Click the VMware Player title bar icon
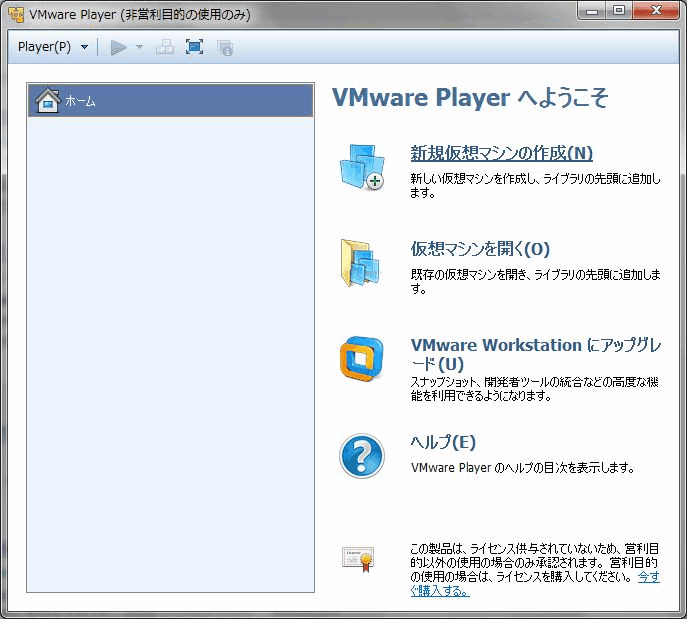Image resolution: width=687 pixels, height=619 pixels. [16, 14]
